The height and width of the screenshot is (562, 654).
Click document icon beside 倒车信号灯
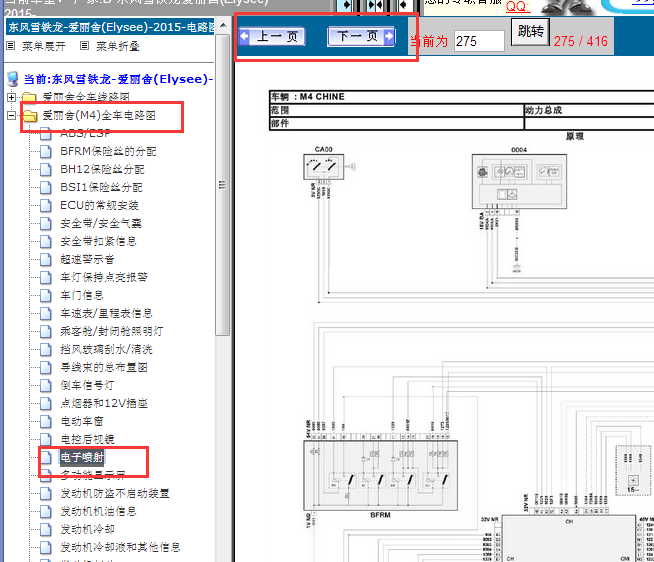(45, 385)
